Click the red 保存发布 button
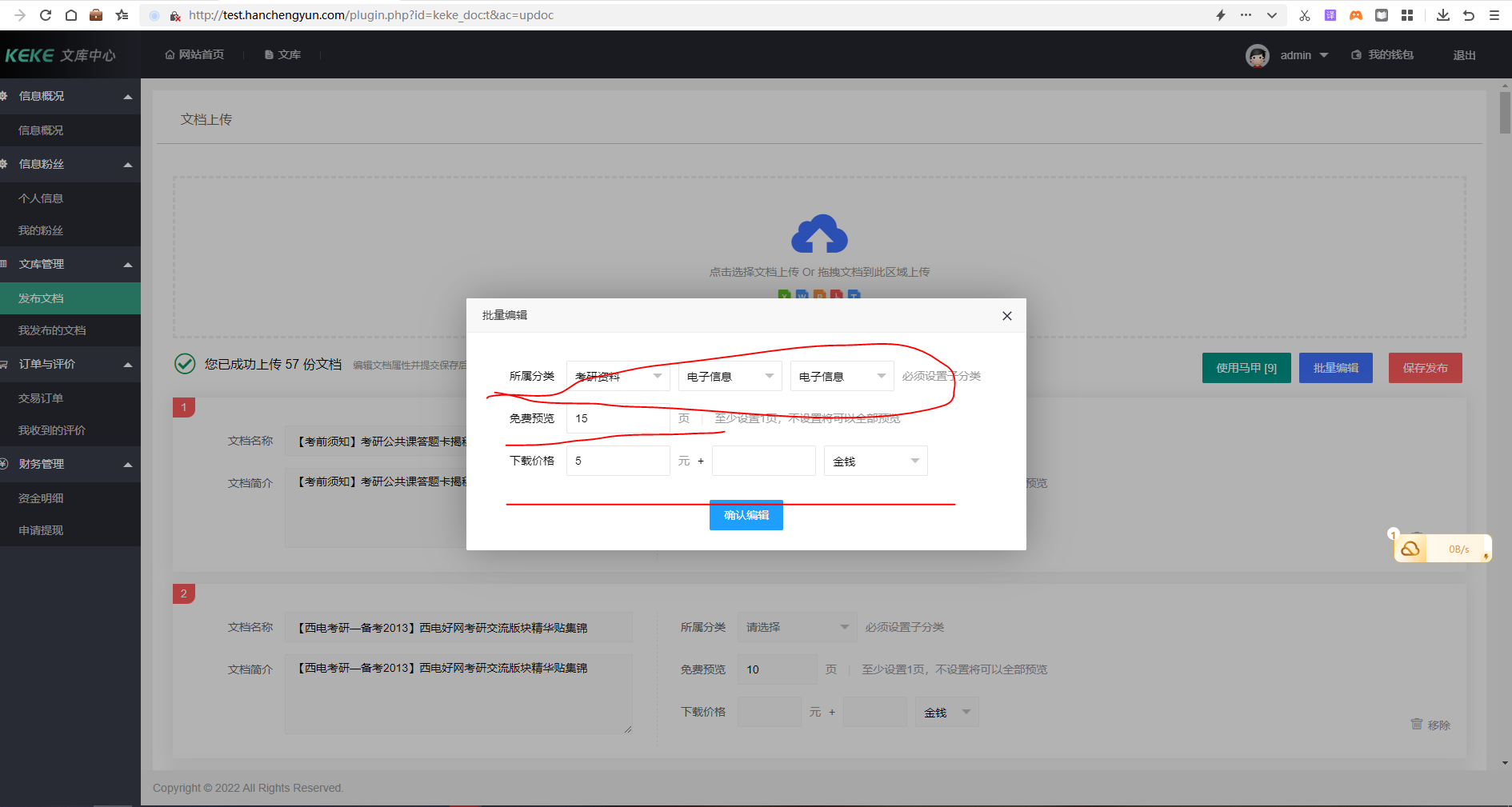The image size is (1512, 807). [1425, 368]
